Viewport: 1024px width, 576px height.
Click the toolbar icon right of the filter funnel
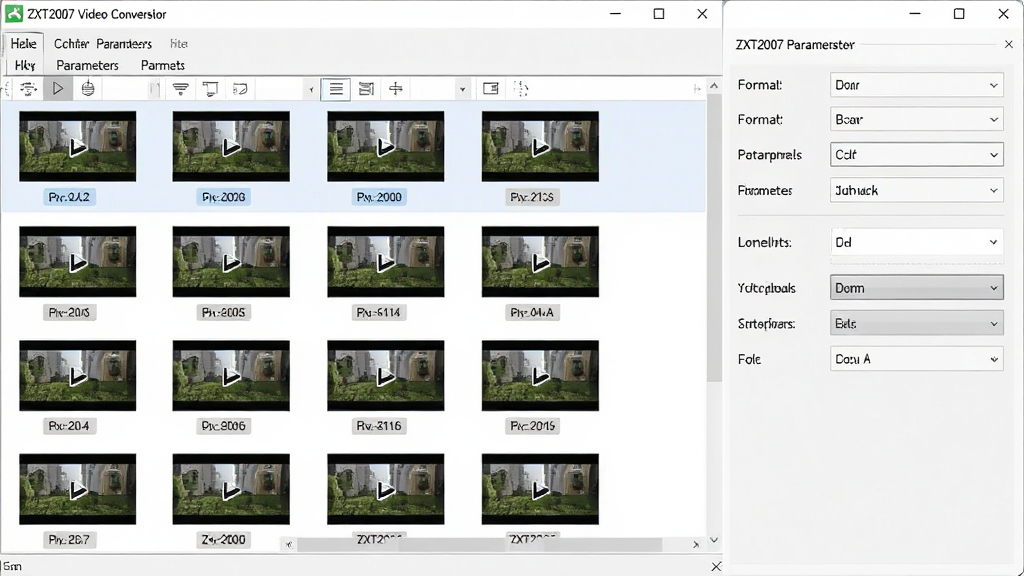210,89
